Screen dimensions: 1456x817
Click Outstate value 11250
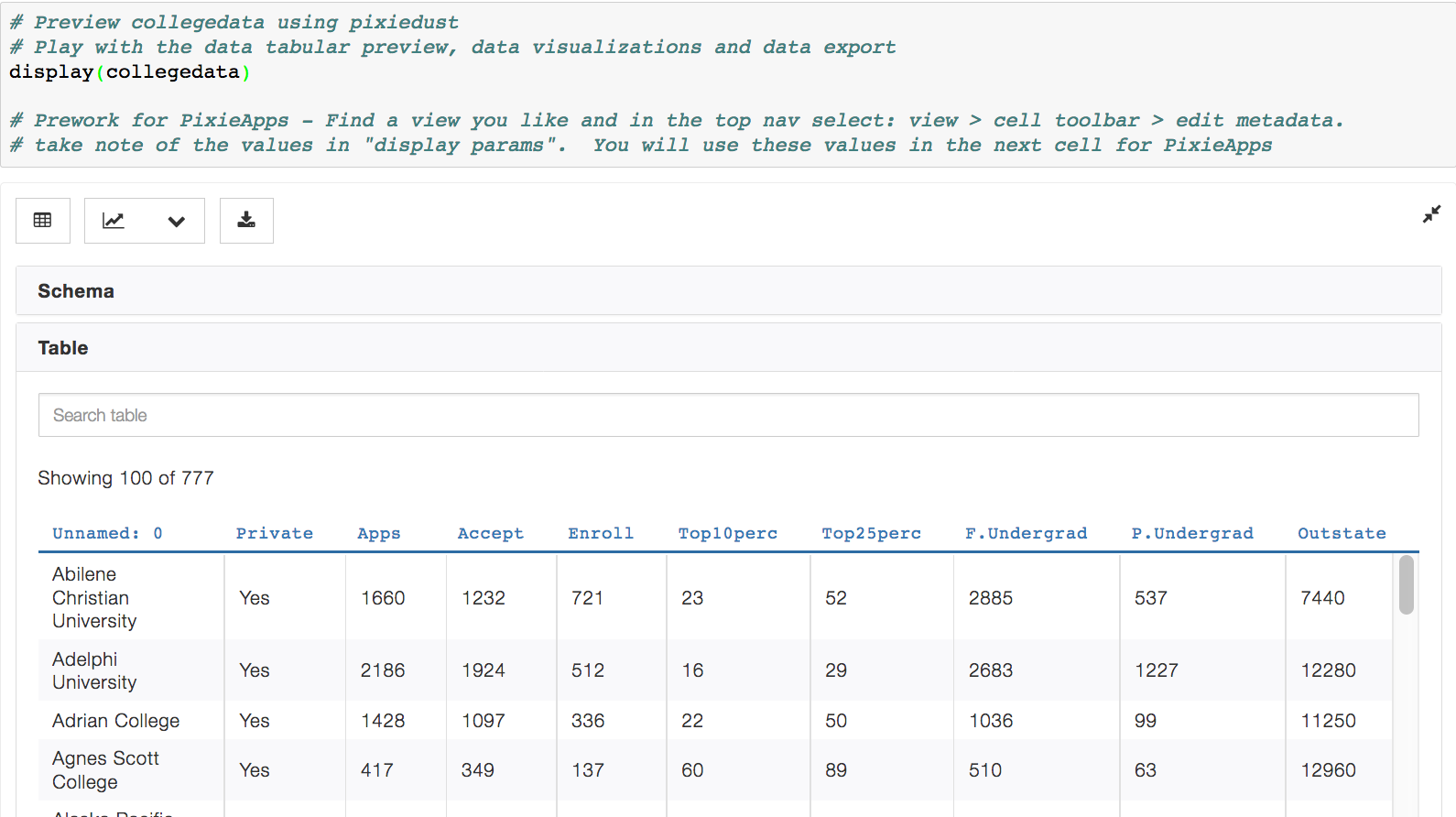tap(1329, 721)
